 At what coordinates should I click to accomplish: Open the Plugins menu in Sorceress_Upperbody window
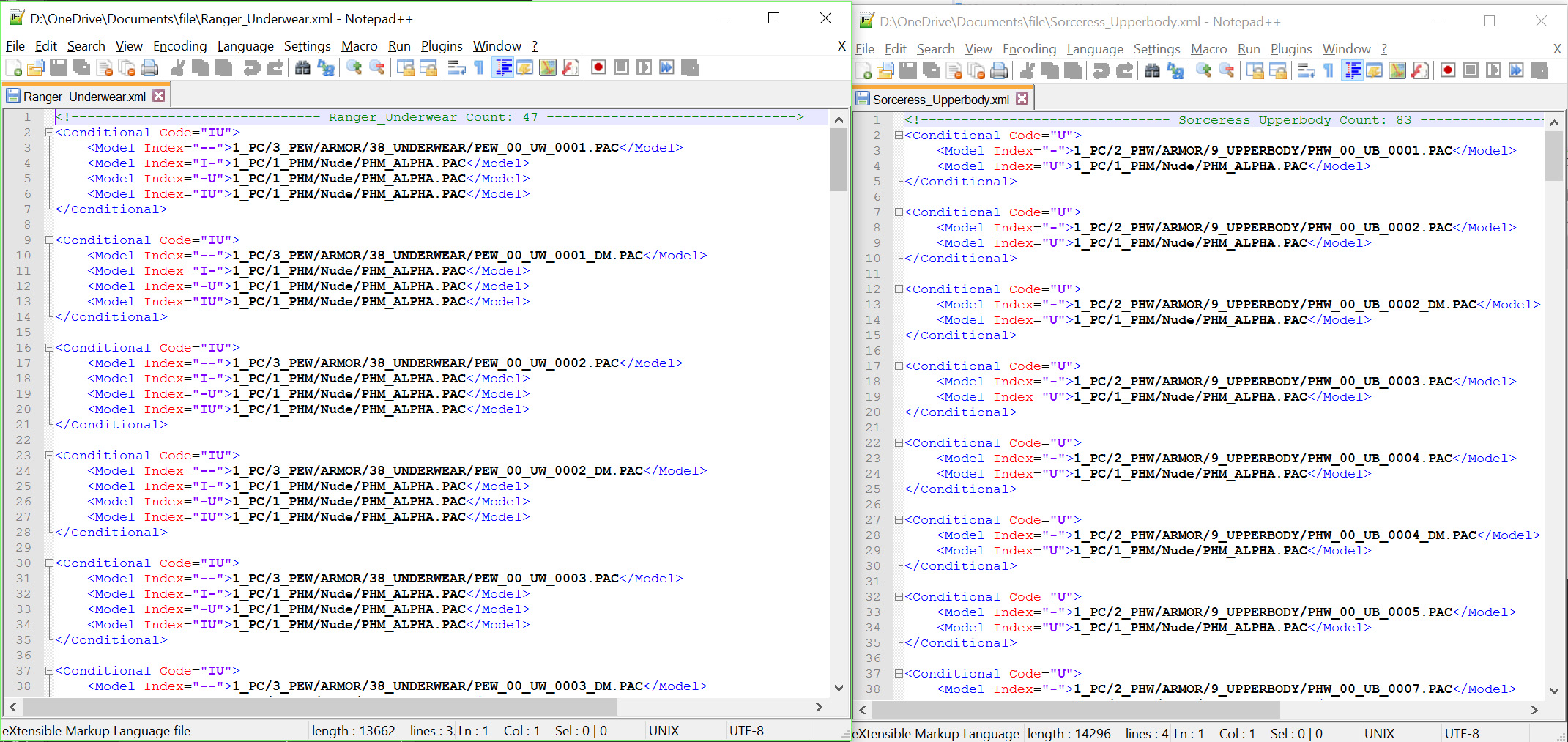pos(1290,49)
